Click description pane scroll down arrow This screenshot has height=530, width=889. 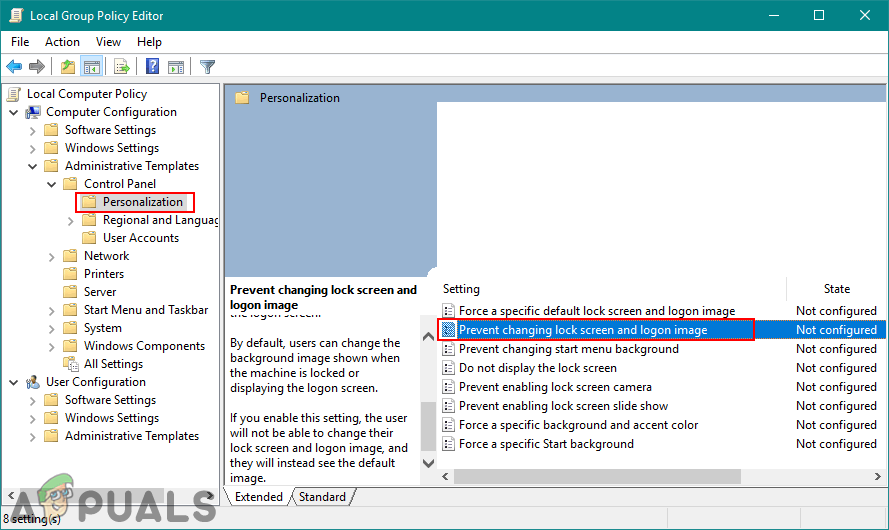[x=429, y=463]
